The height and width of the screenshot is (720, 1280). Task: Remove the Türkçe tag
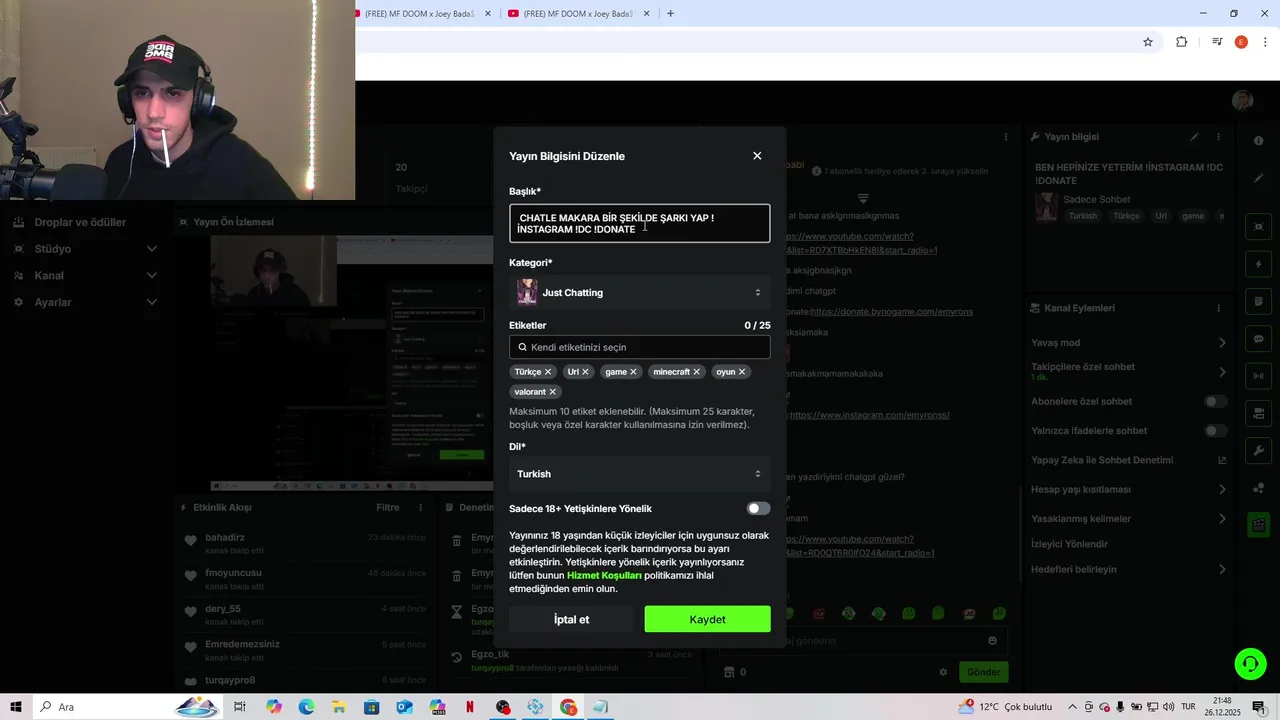pos(548,372)
